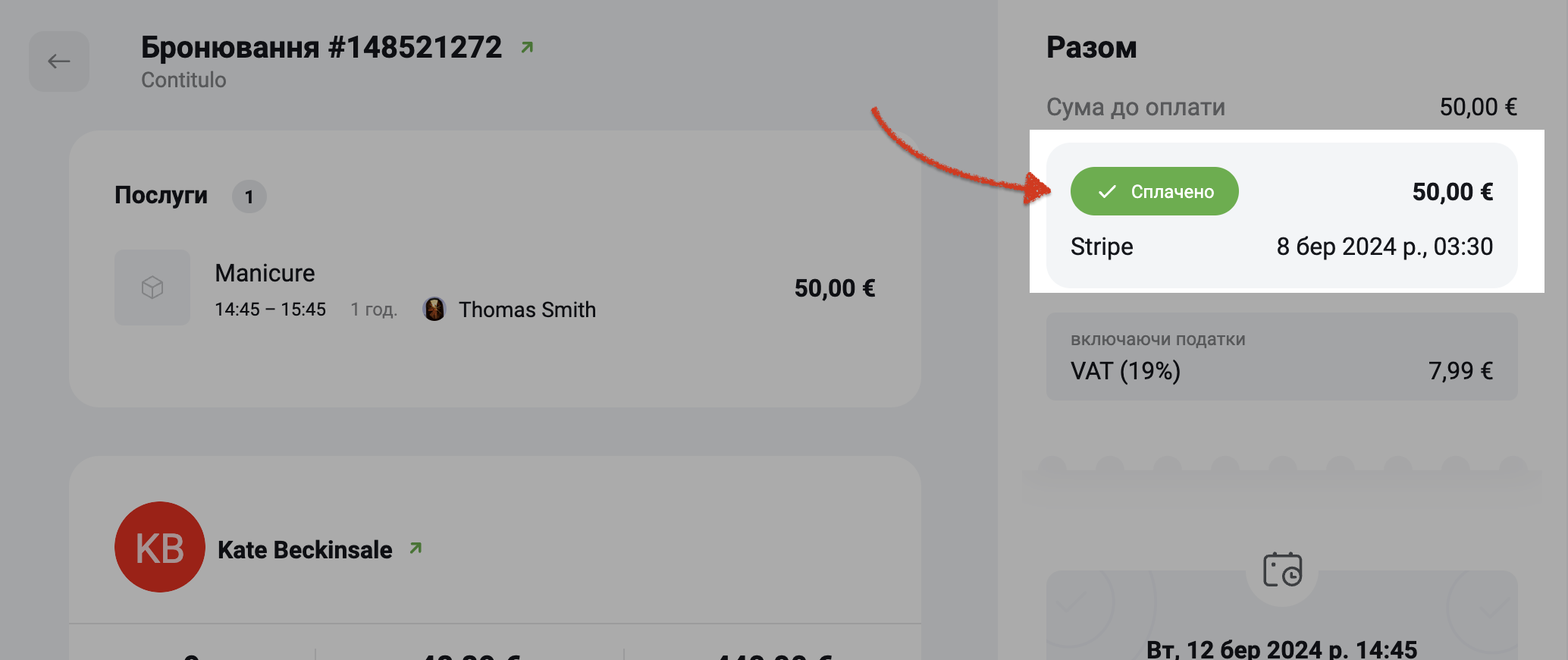The image size is (1568, 660).
Task: Click the Послуги count badge
Action: [249, 197]
